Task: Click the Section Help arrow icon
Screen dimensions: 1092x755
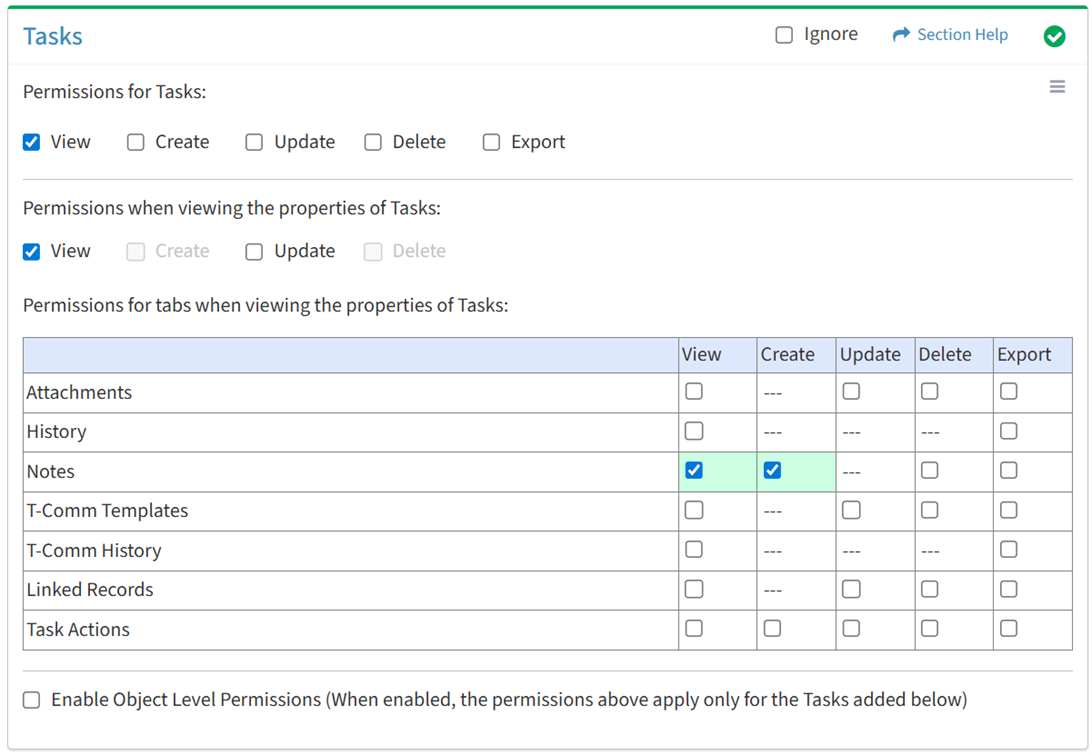Action: (x=901, y=35)
